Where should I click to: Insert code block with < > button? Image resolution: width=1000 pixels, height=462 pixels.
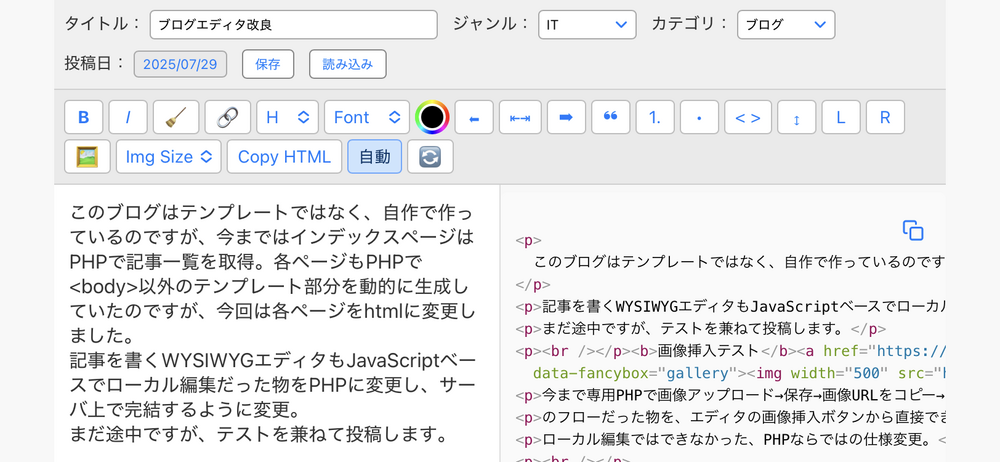(748, 117)
